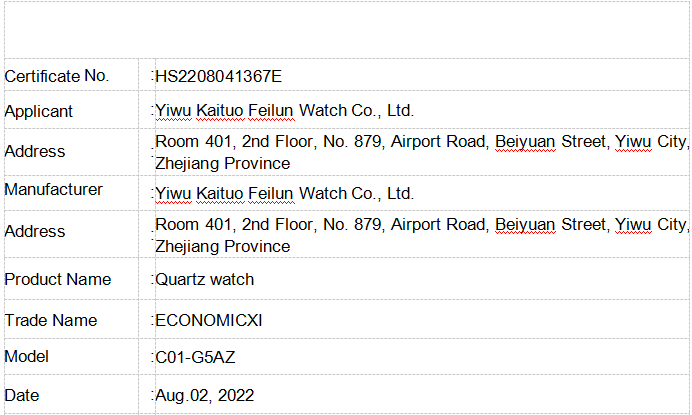Click the ECONOMICXI trade name value
Viewport: 692px width, 415px height.
coord(209,321)
